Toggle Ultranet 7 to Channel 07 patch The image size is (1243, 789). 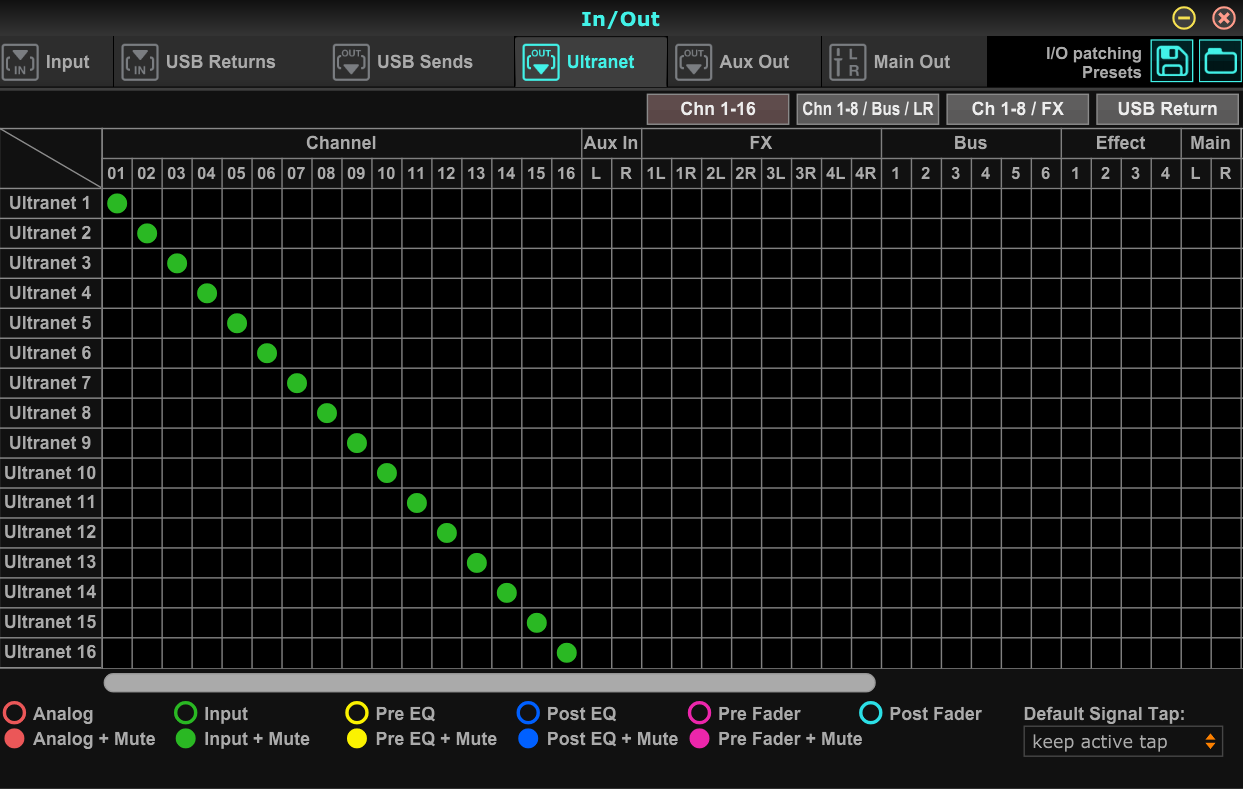[297, 383]
